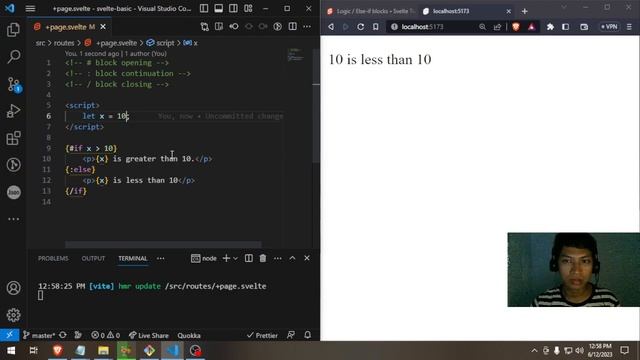Viewport: 640px width, 360px height.
Task: Open errors and warnings status item
Action: 105,336
